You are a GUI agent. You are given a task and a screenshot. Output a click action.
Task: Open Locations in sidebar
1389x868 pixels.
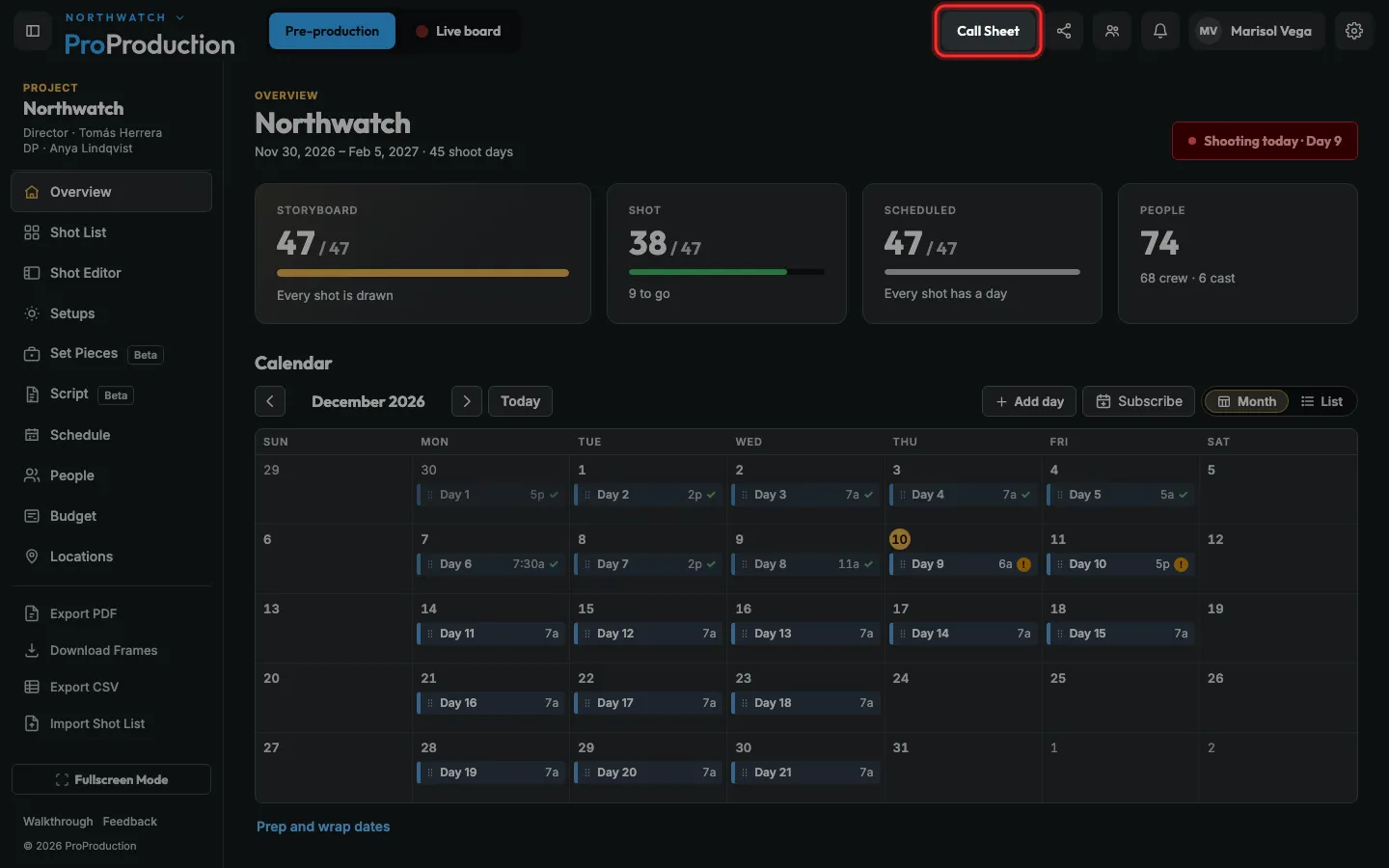pyautogui.click(x=111, y=556)
